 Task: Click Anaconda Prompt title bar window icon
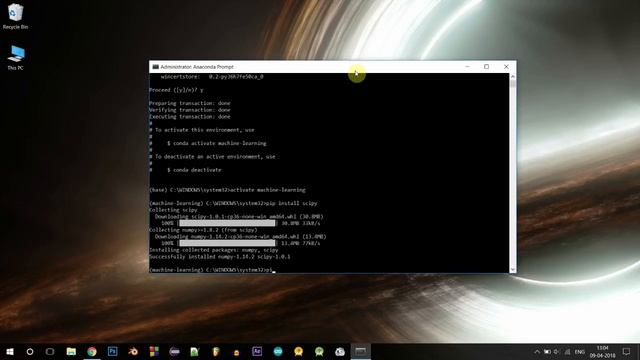(156, 67)
